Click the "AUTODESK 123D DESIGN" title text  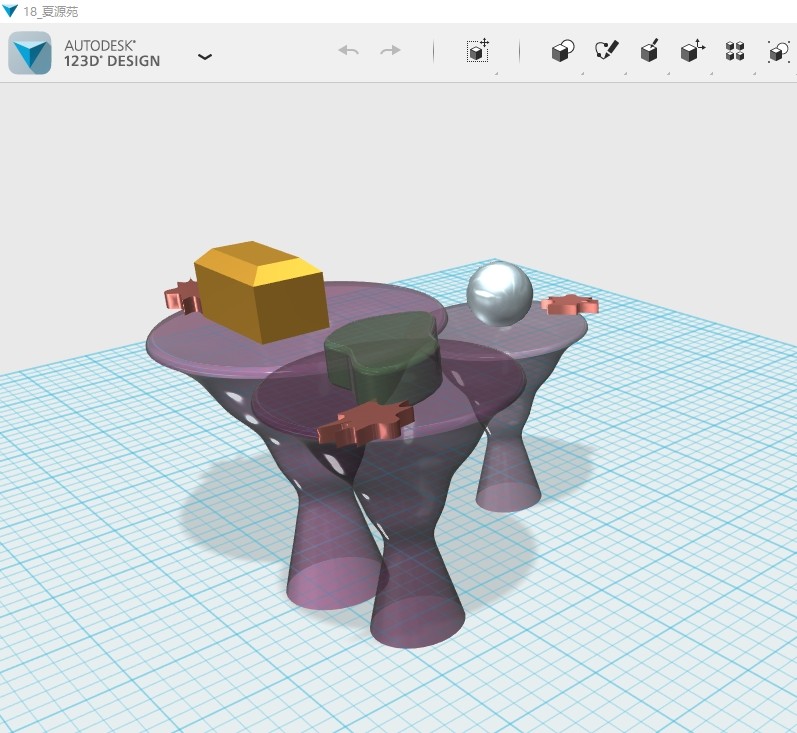point(112,53)
